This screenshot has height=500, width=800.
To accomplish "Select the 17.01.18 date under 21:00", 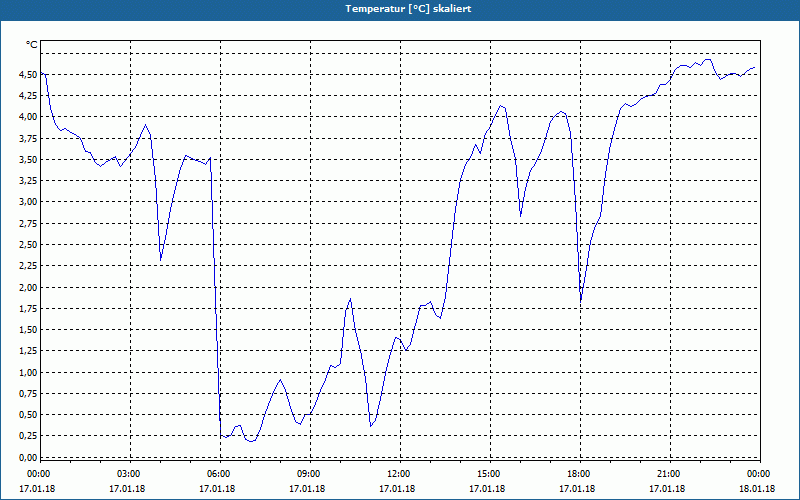I will [667, 489].
